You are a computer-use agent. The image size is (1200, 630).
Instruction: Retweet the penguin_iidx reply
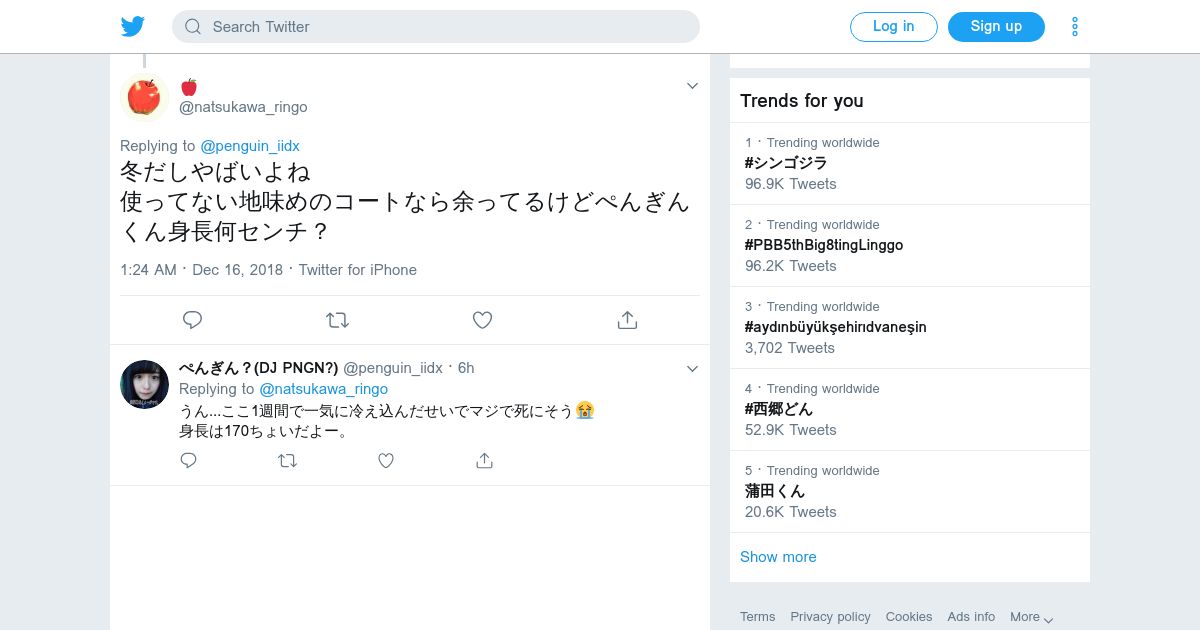[x=287, y=460]
